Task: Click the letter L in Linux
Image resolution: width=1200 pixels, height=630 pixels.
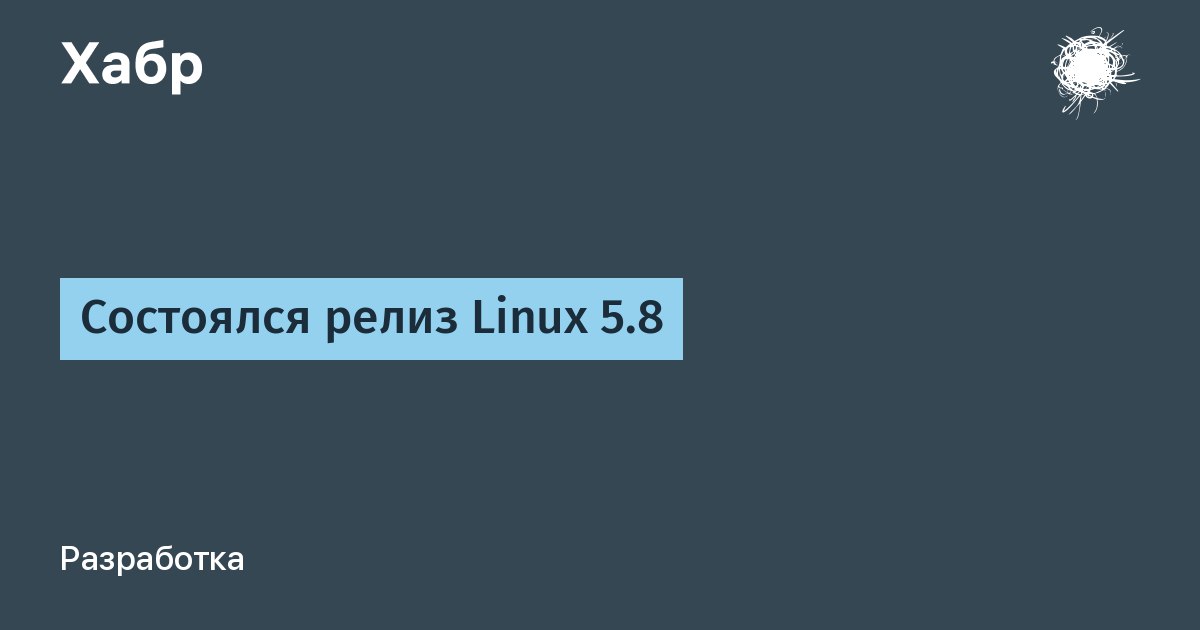Action: [482, 319]
